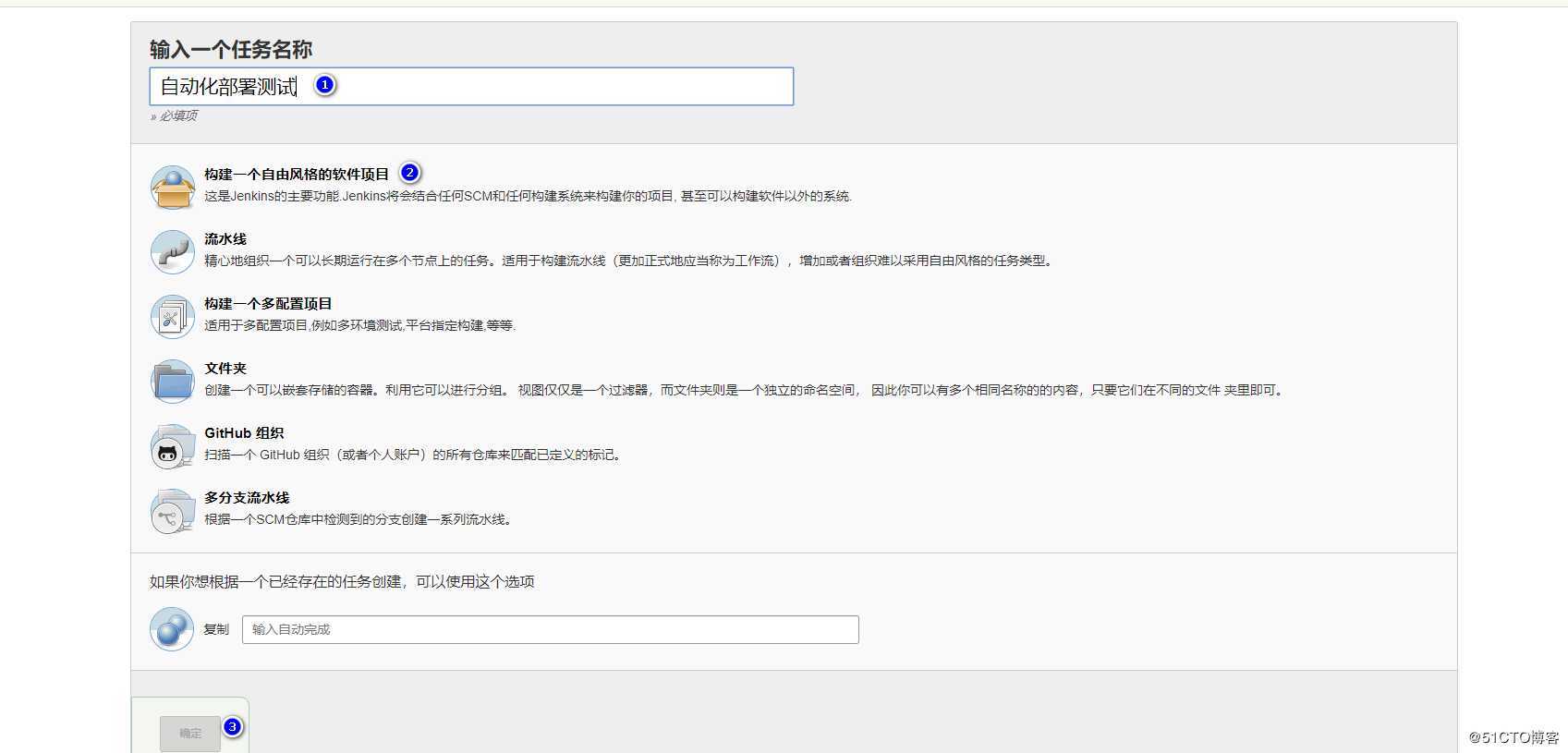The width and height of the screenshot is (1568, 753).
Task: Click description starting 精心地组织一个可以长期运行
Action: 629,261
